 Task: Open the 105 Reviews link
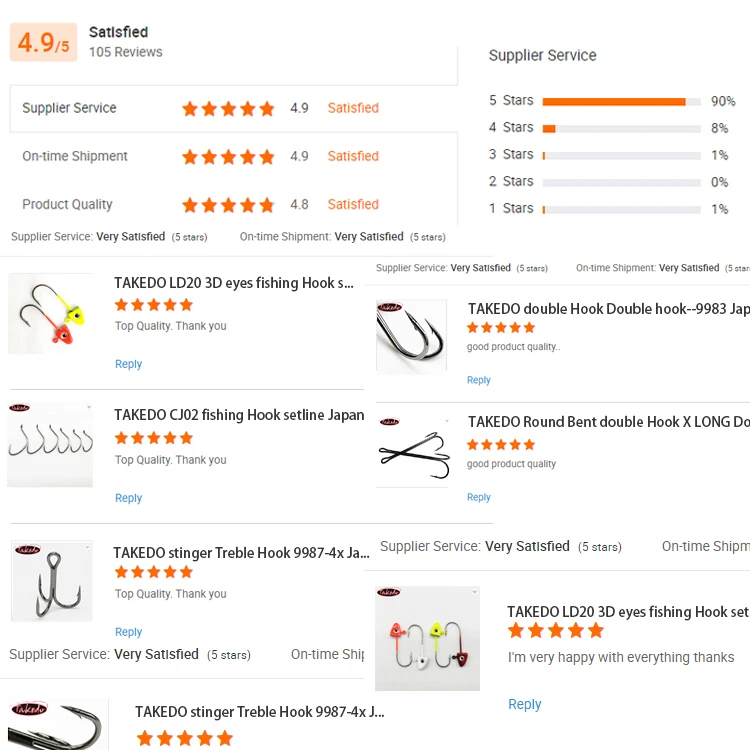tap(125, 52)
